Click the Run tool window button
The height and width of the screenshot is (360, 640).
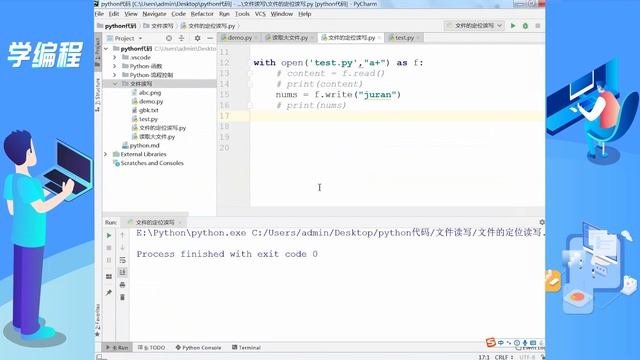point(117,347)
